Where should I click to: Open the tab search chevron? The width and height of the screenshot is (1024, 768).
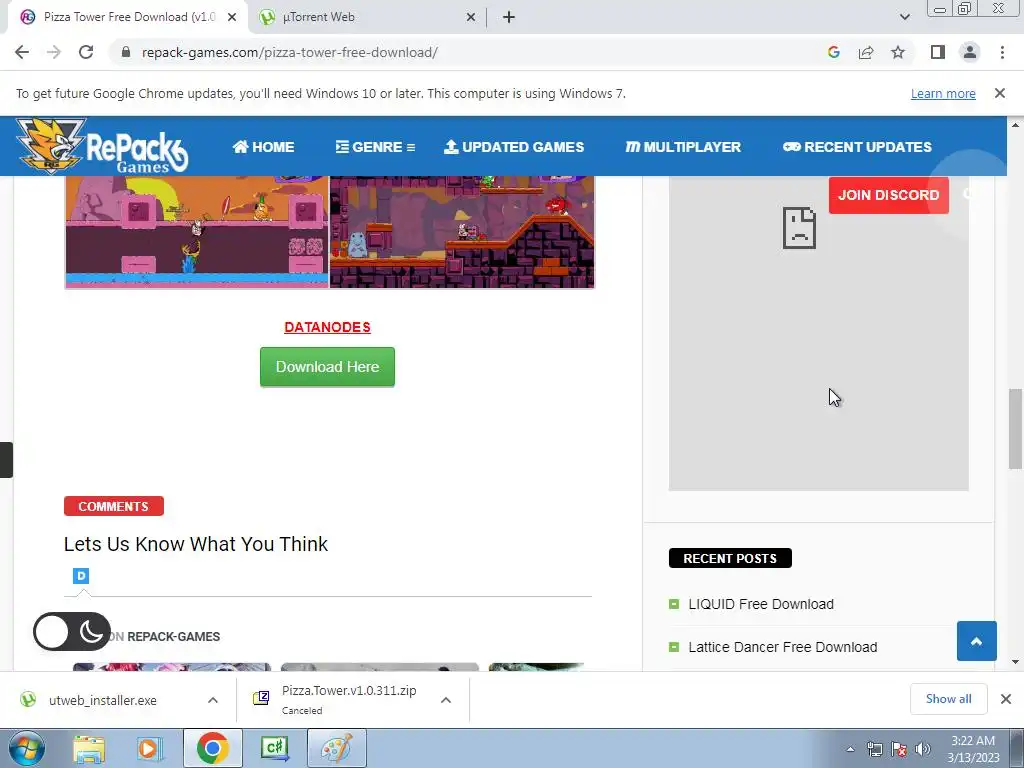(x=904, y=17)
